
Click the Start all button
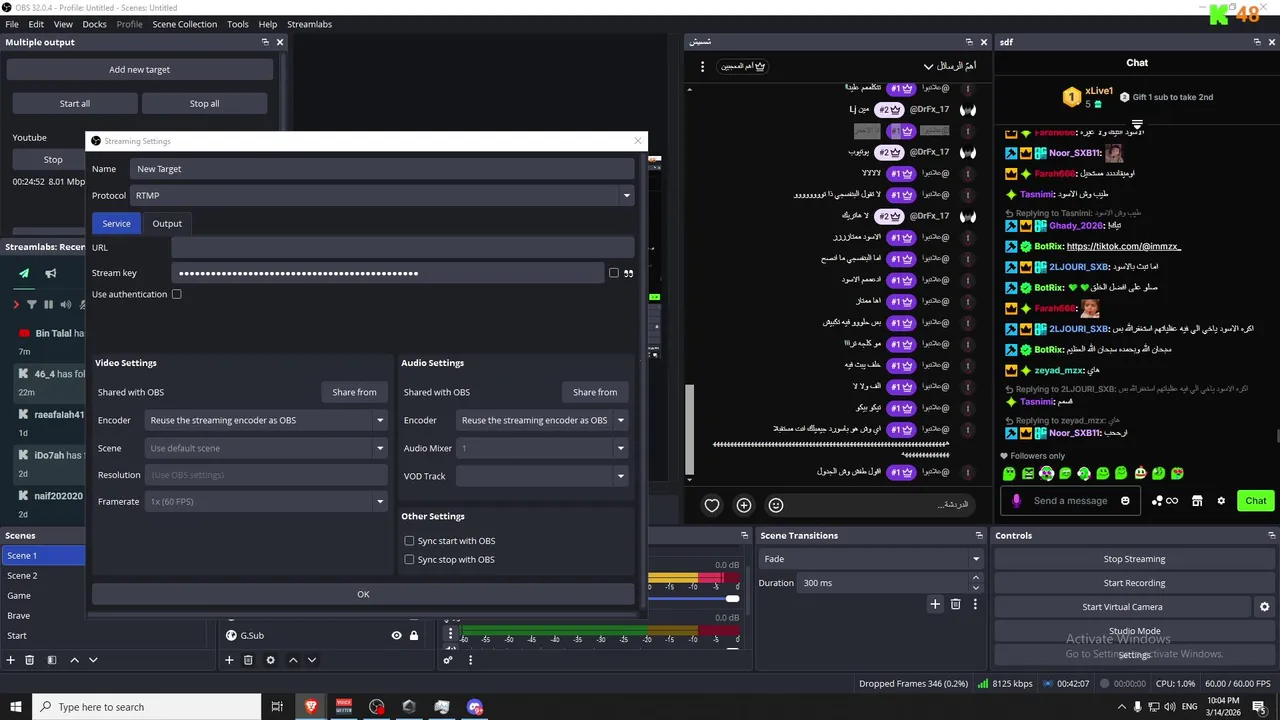pyautogui.click(x=75, y=104)
